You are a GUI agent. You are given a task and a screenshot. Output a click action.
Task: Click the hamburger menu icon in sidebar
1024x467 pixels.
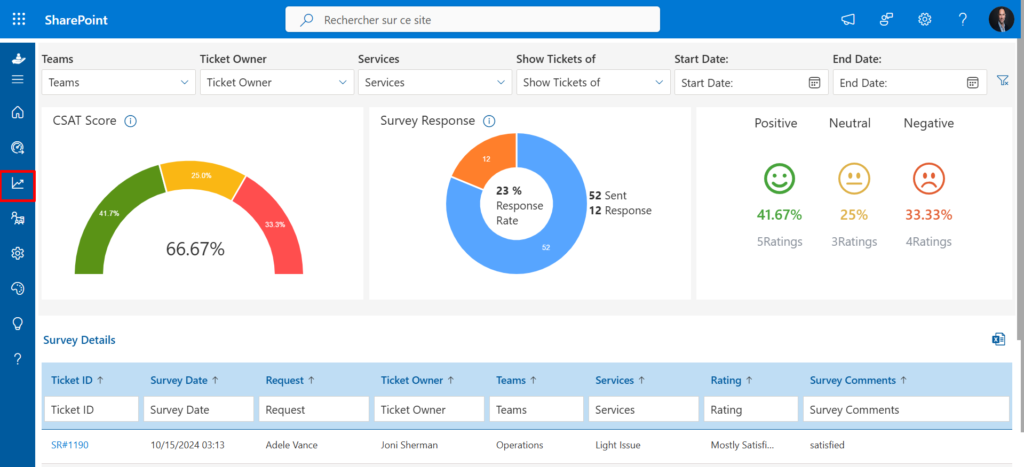[18, 79]
